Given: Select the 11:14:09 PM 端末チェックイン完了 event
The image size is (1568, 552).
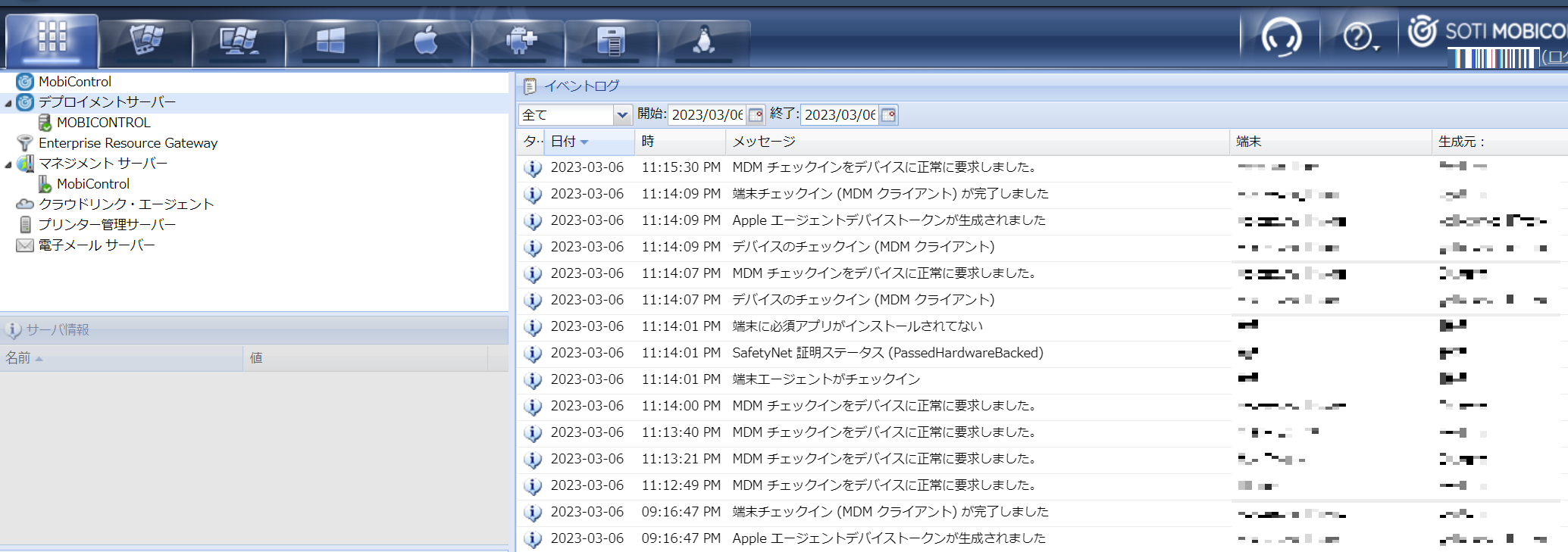Looking at the screenshot, I should 1042,194.
